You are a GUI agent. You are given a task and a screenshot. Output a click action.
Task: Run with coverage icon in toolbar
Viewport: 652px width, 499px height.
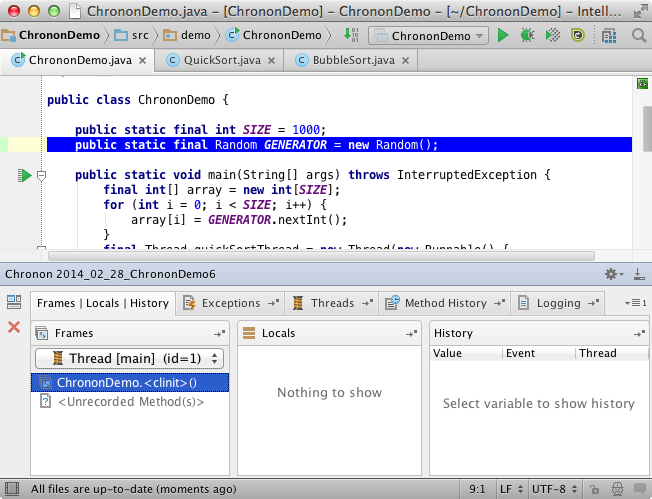pos(553,36)
